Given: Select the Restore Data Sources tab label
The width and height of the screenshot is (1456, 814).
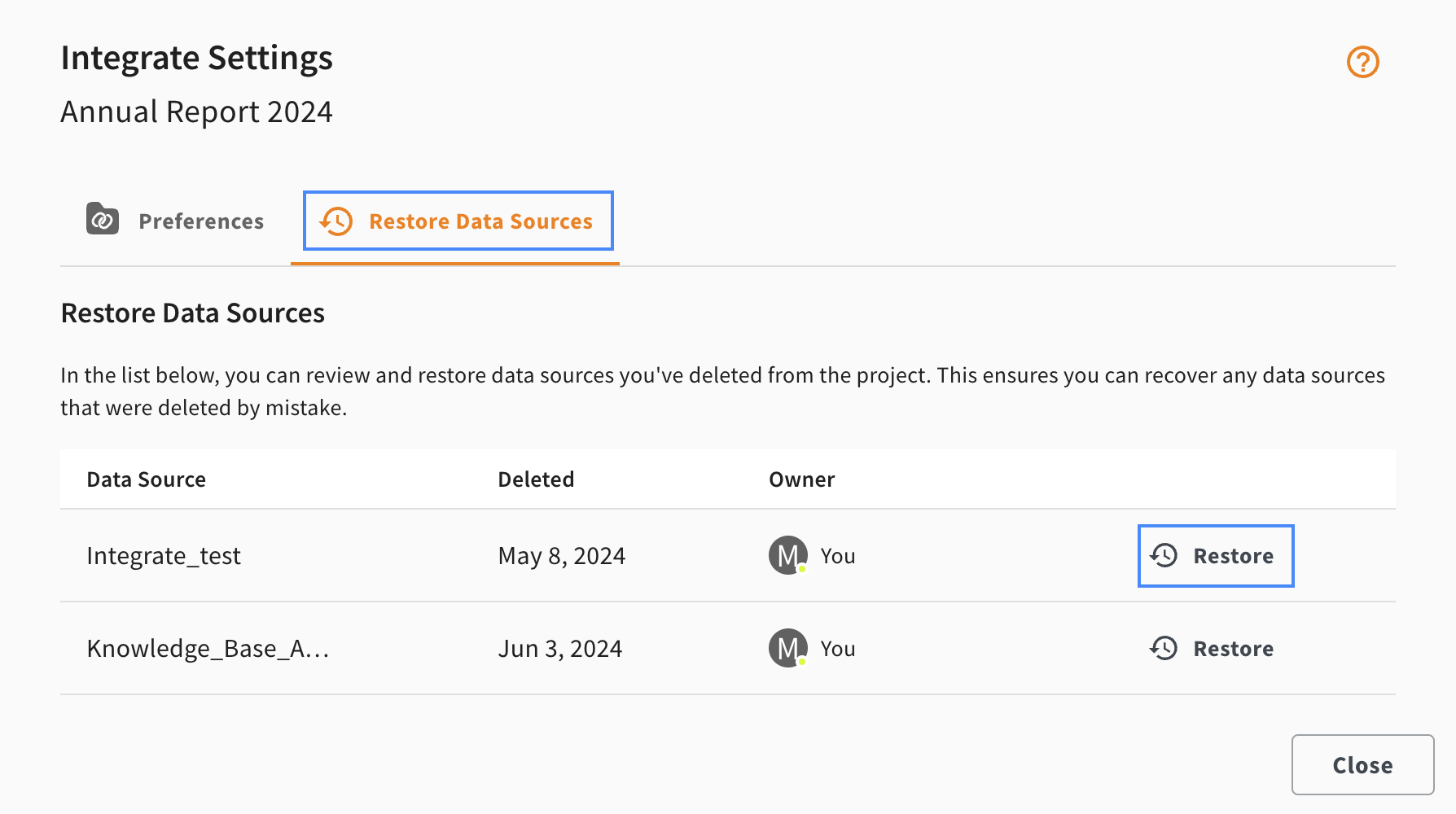Looking at the screenshot, I should (x=480, y=221).
